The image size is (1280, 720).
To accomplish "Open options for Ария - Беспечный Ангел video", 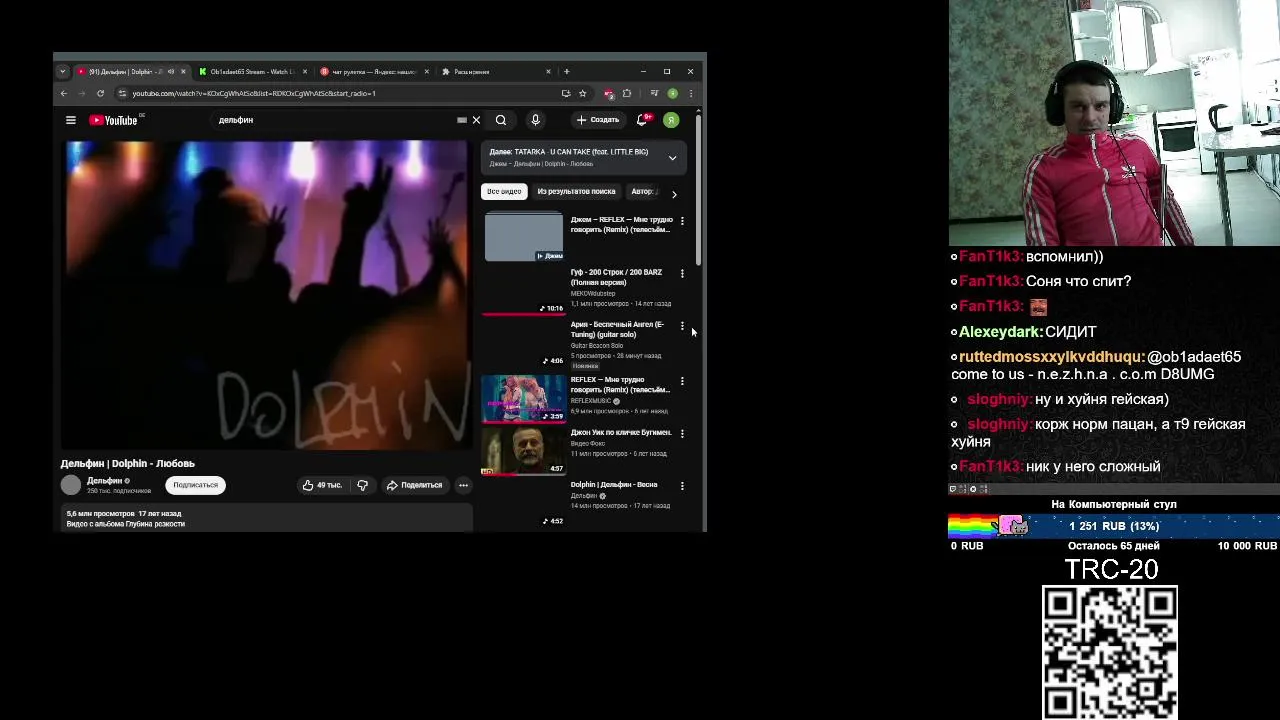I will 682,325.
